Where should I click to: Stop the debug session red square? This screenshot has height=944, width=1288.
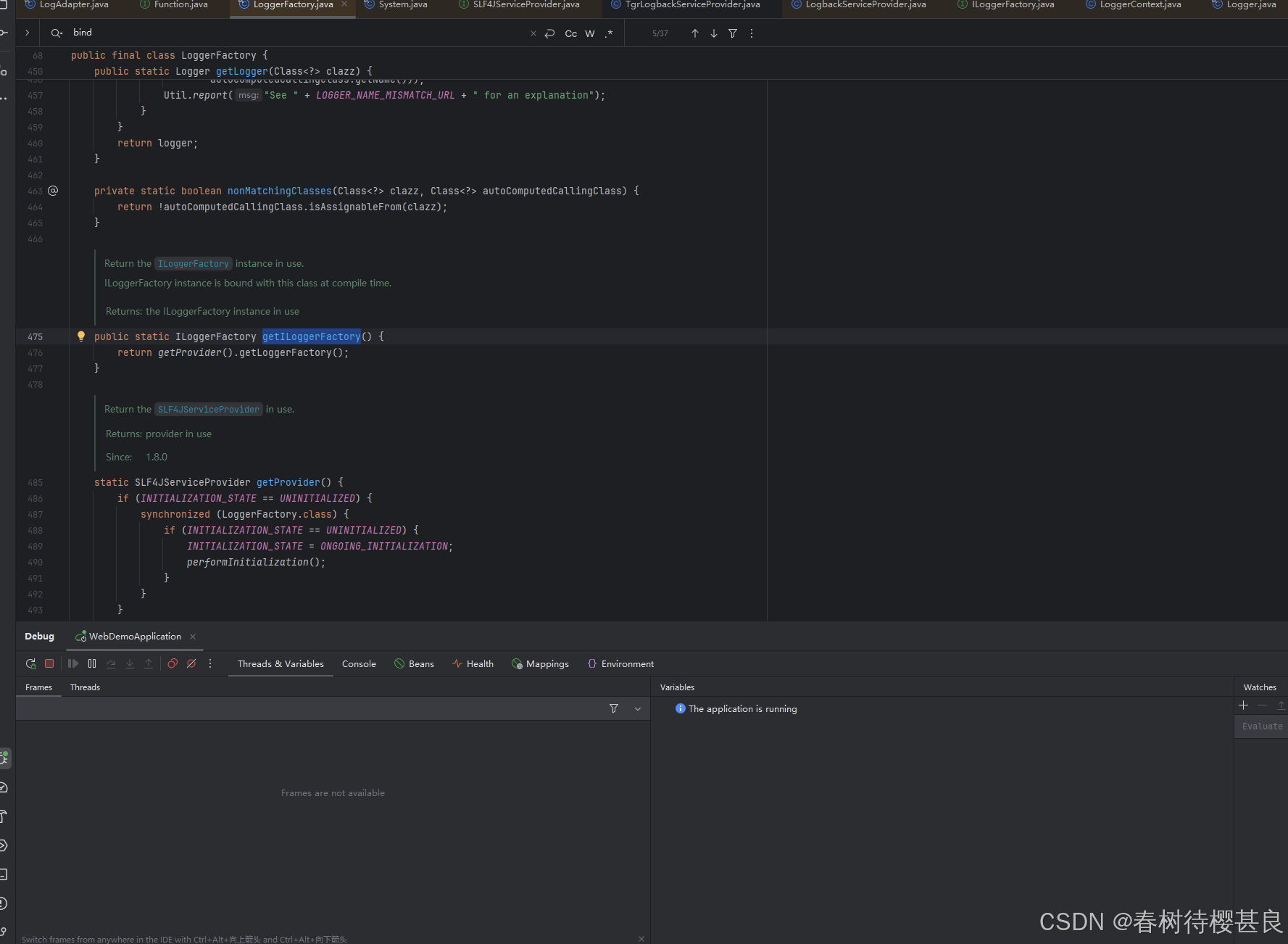(49, 663)
